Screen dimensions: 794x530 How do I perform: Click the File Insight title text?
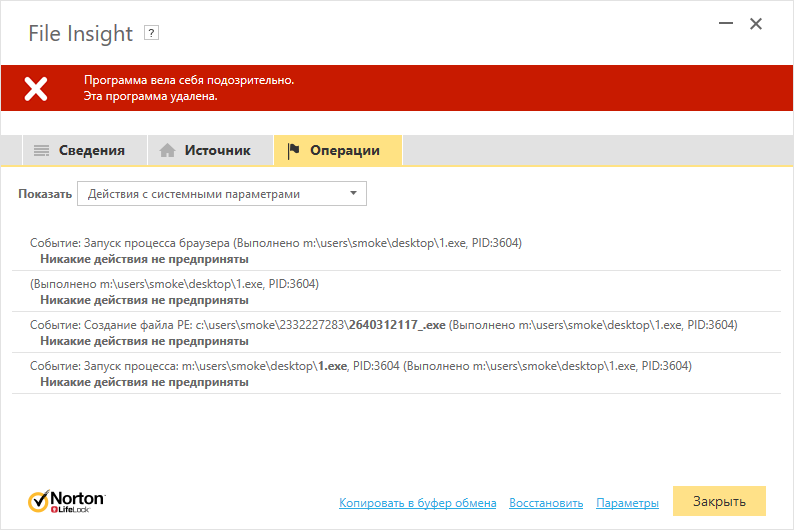click(81, 34)
